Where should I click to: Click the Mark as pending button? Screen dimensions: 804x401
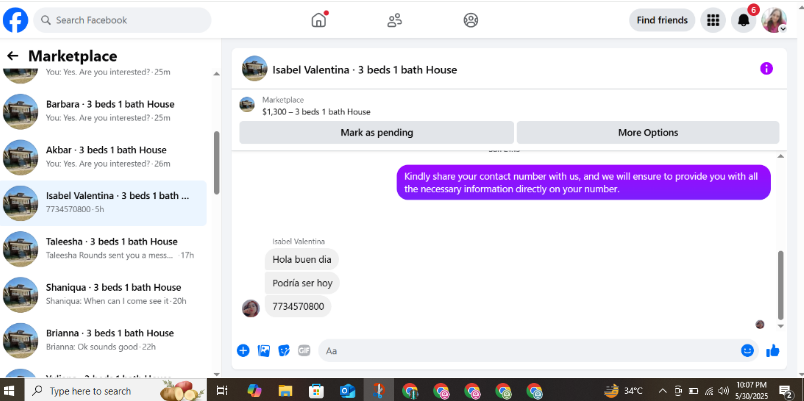coord(376,133)
